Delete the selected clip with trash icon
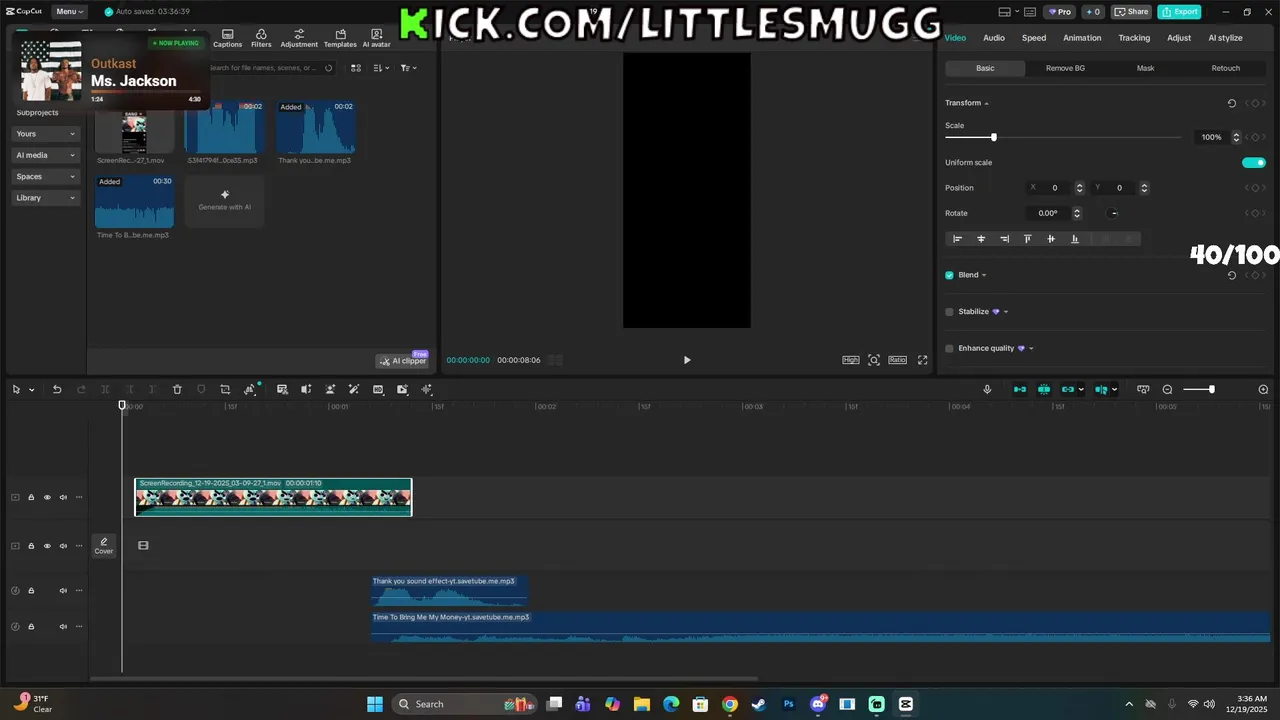 (x=177, y=389)
